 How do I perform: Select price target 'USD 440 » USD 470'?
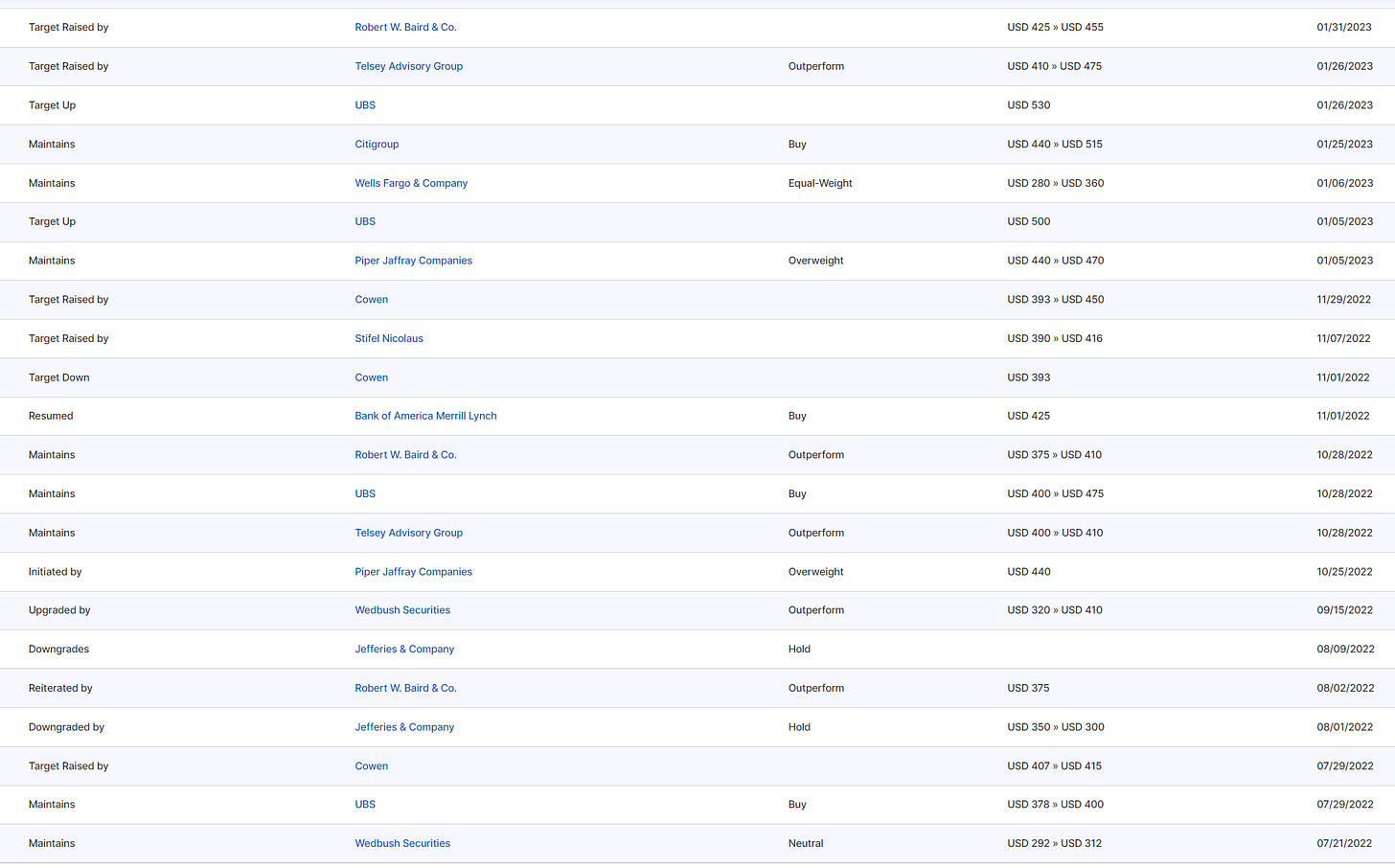pyautogui.click(x=1055, y=261)
